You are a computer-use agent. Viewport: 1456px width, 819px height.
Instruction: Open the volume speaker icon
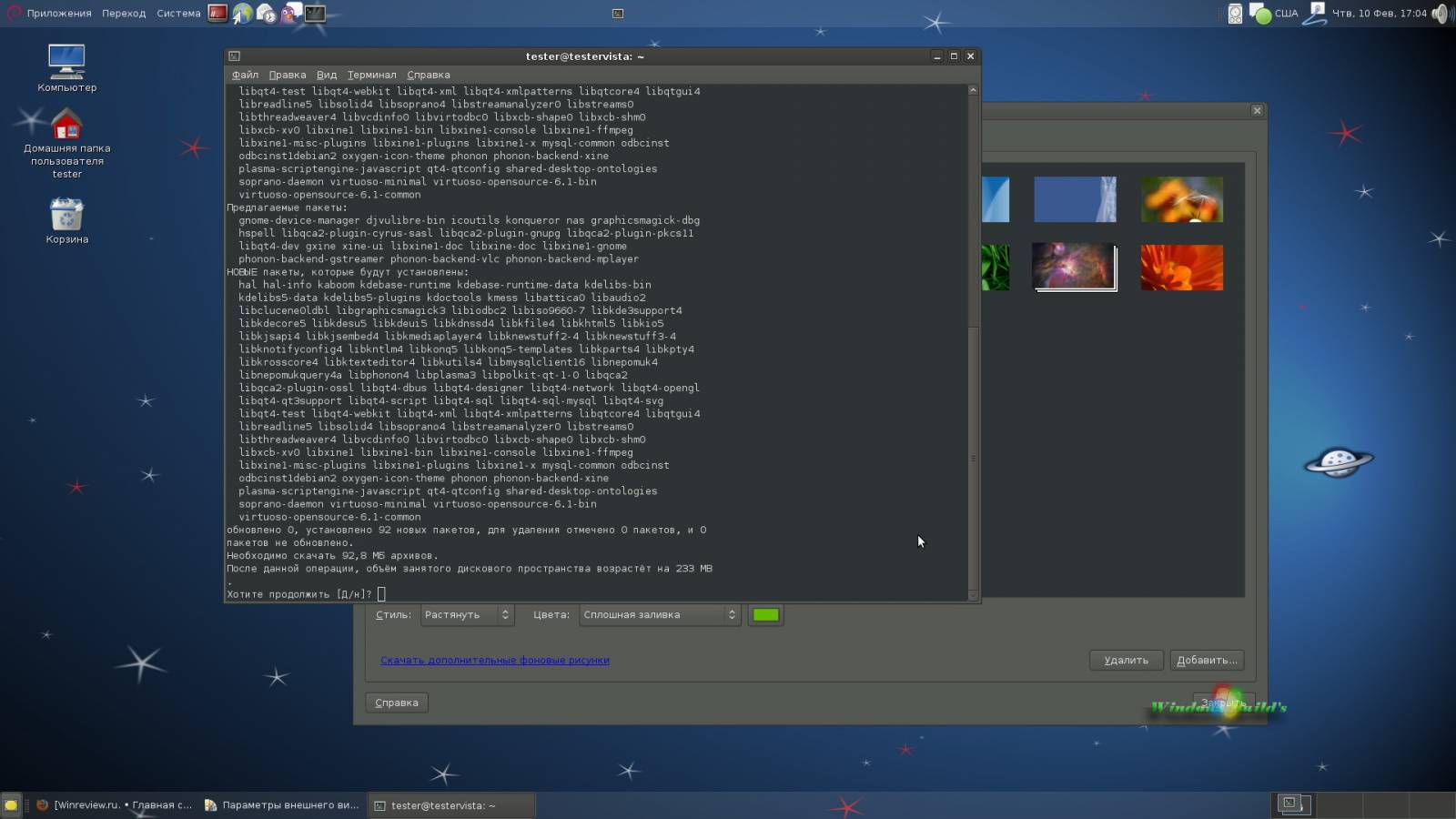pos(1441,13)
